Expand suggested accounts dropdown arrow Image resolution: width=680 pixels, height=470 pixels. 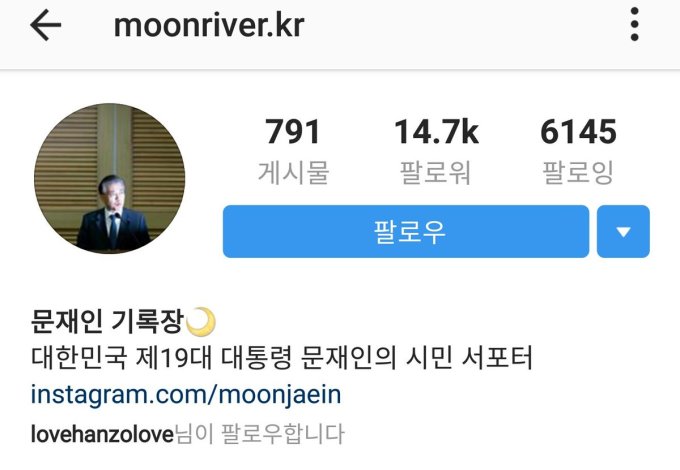tap(623, 232)
